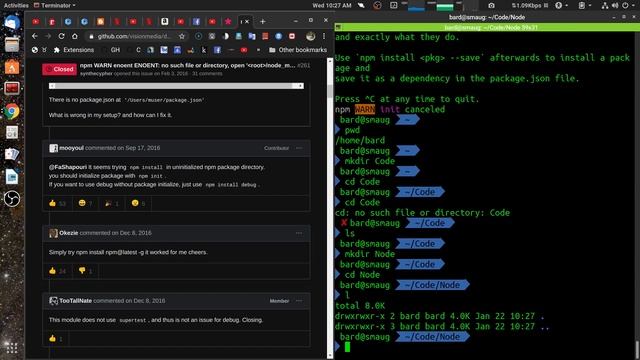Open the Chrome home page button

pos(74,36)
